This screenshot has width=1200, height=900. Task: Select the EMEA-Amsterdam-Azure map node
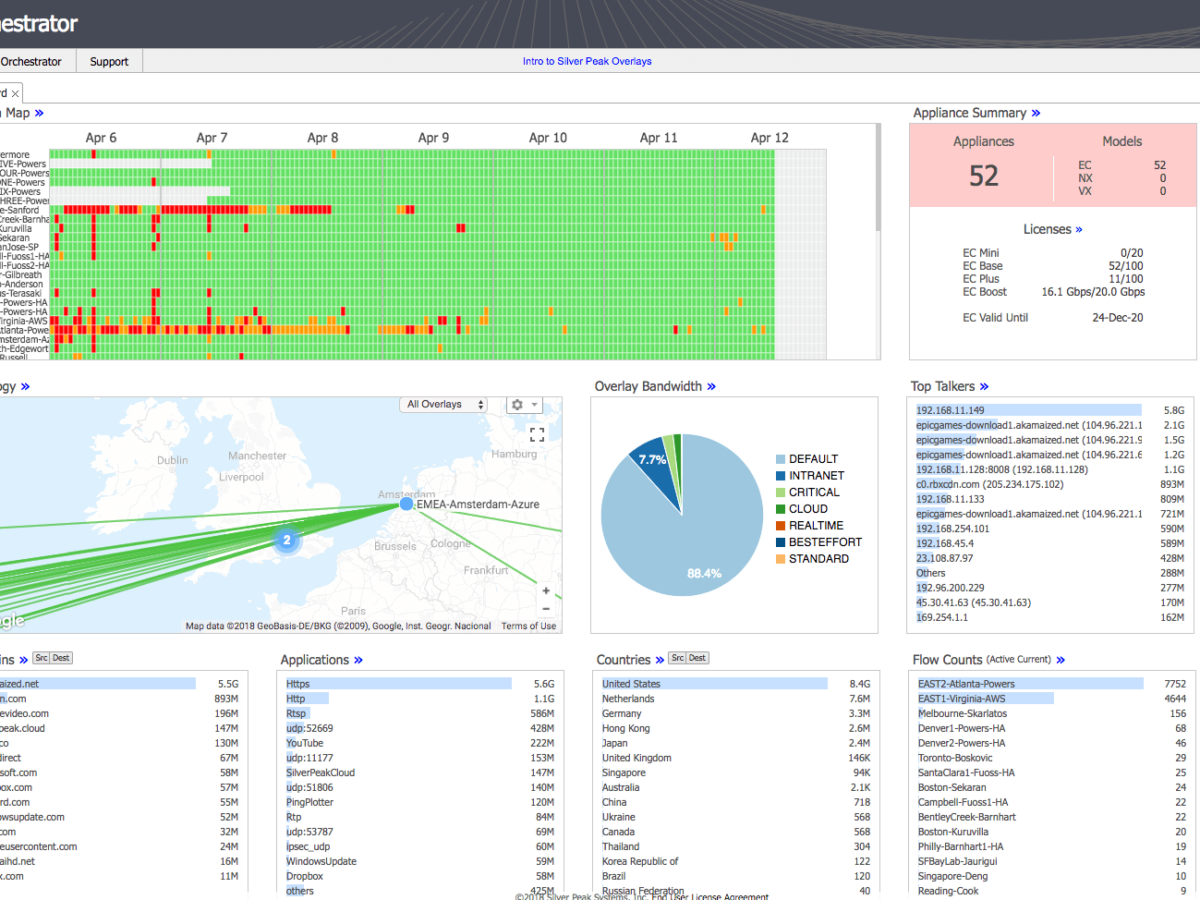406,504
